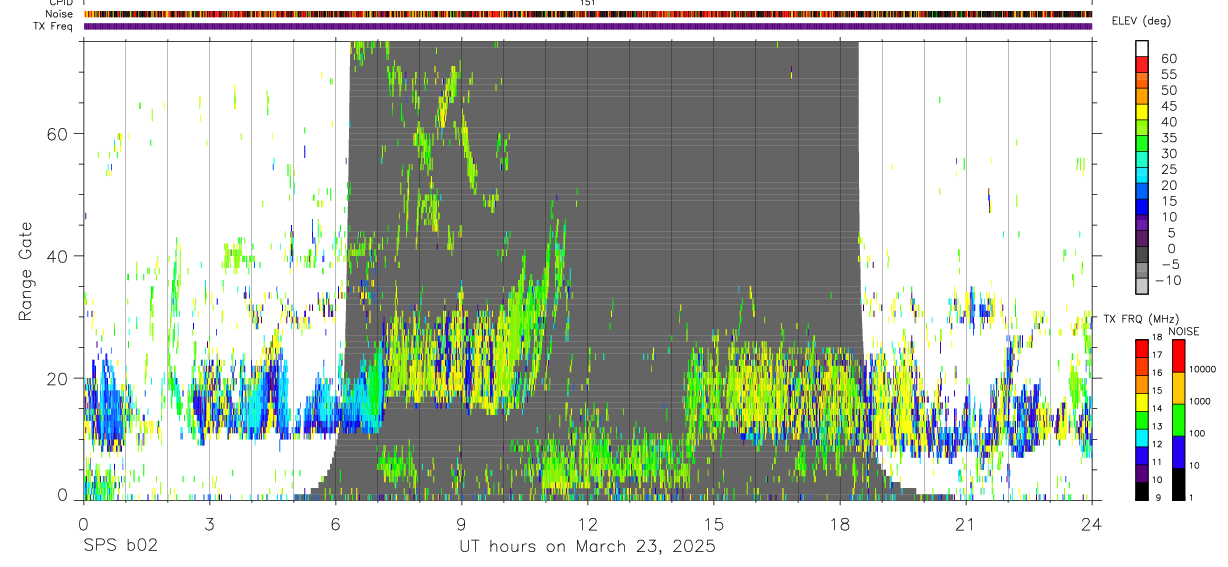Click x-axis tick label '3'
The image size is (1228, 567).
tap(209, 524)
